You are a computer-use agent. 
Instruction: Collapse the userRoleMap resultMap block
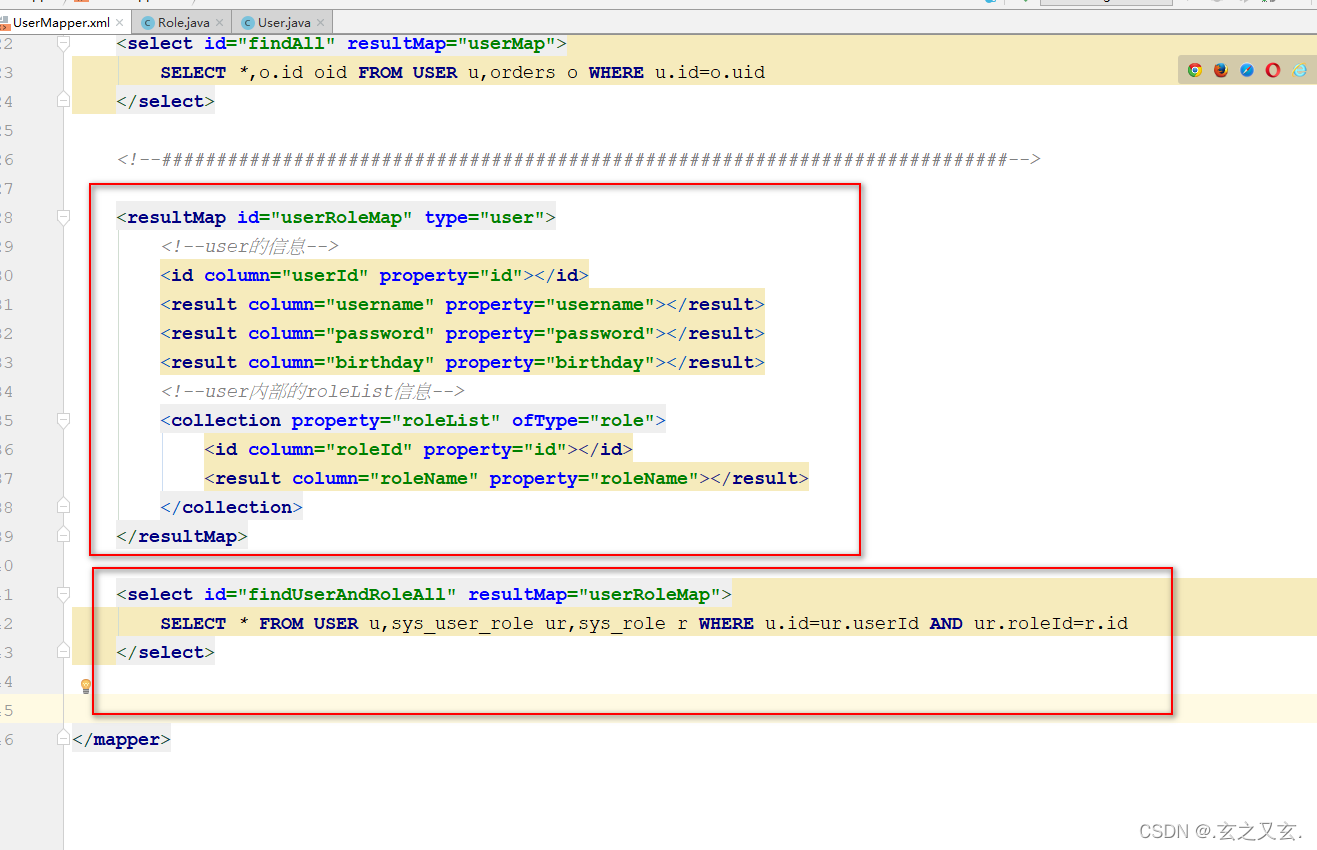[x=64, y=217]
